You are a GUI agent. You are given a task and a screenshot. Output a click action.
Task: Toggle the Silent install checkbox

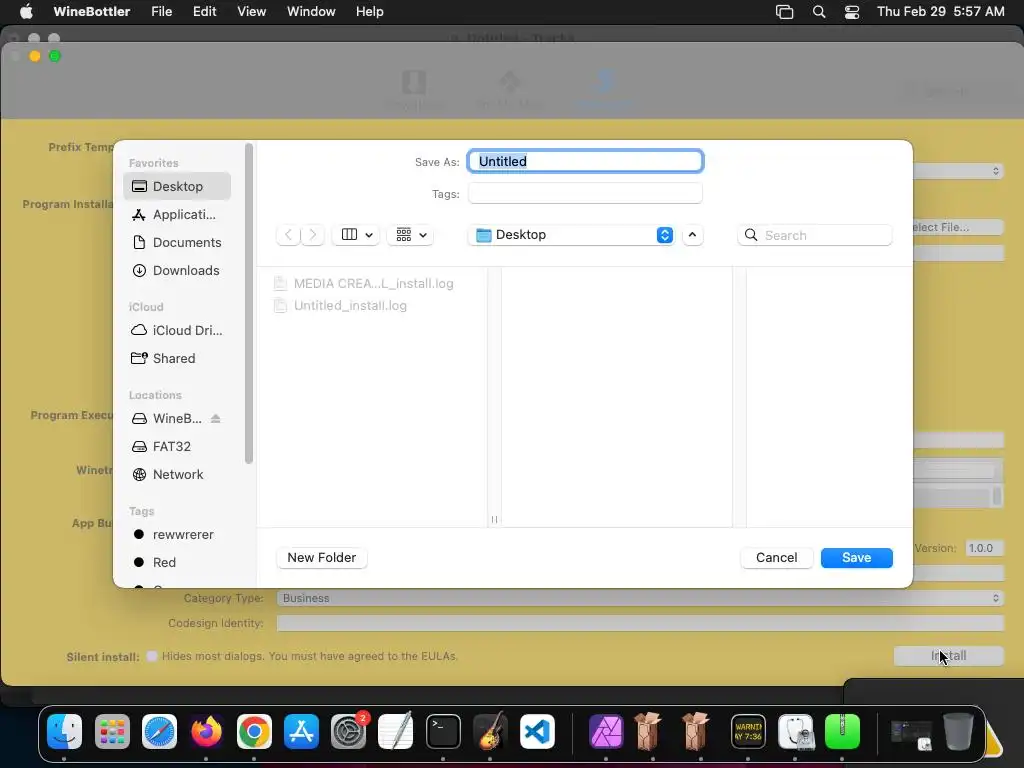(152, 656)
